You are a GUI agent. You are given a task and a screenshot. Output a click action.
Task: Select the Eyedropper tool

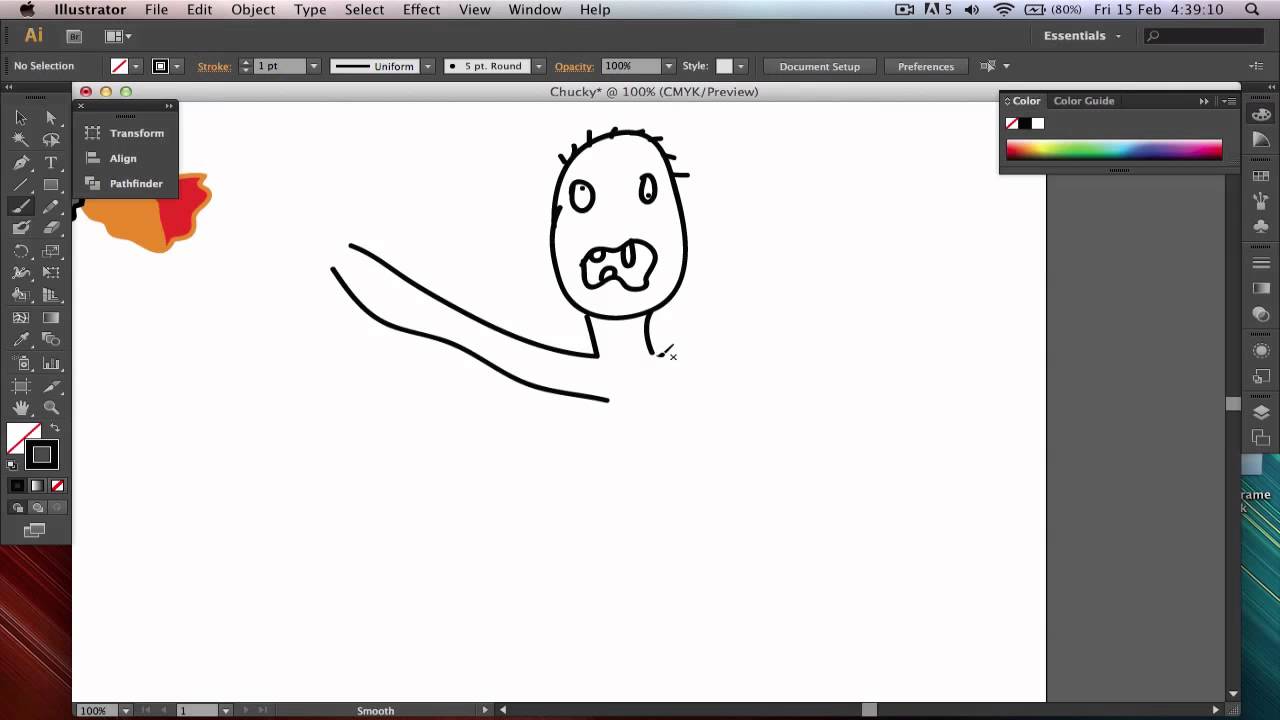tap(21, 340)
